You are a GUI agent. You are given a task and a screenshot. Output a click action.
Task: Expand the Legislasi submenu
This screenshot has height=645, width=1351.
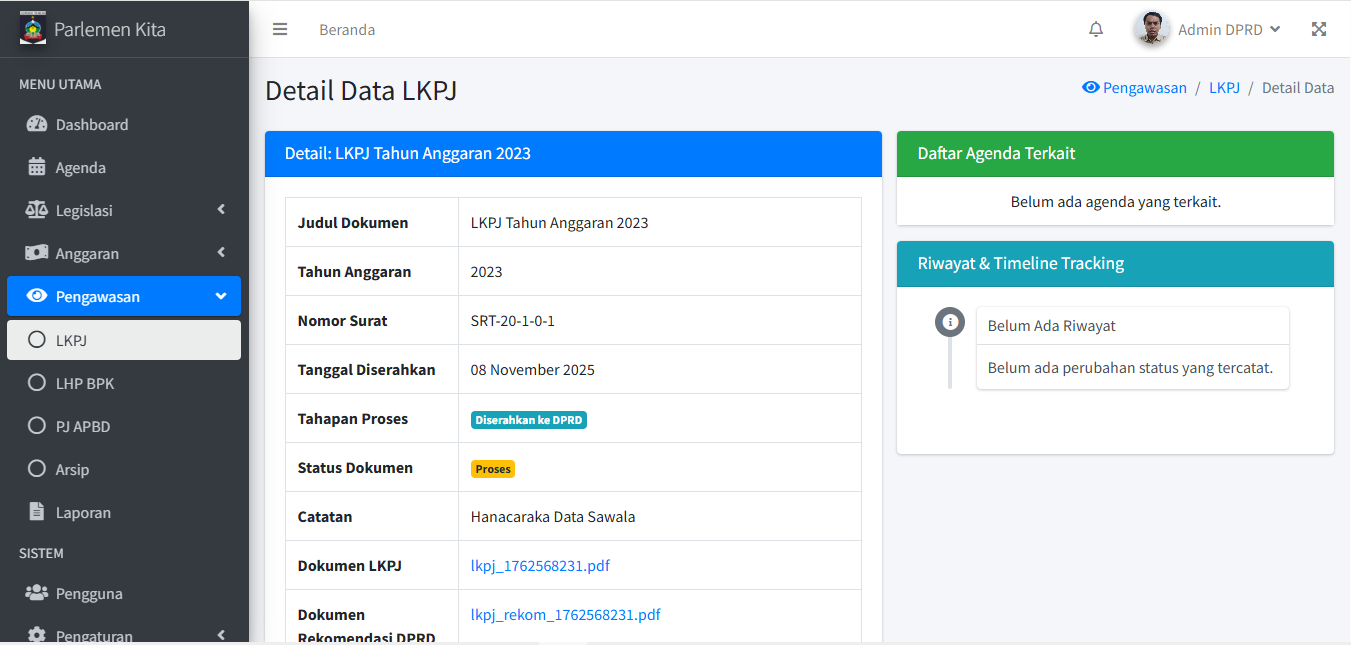(123, 211)
